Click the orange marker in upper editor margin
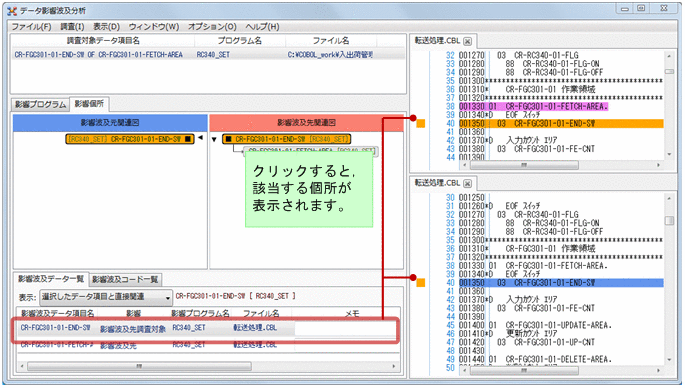This screenshot has height=388, width=685. (421, 124)
